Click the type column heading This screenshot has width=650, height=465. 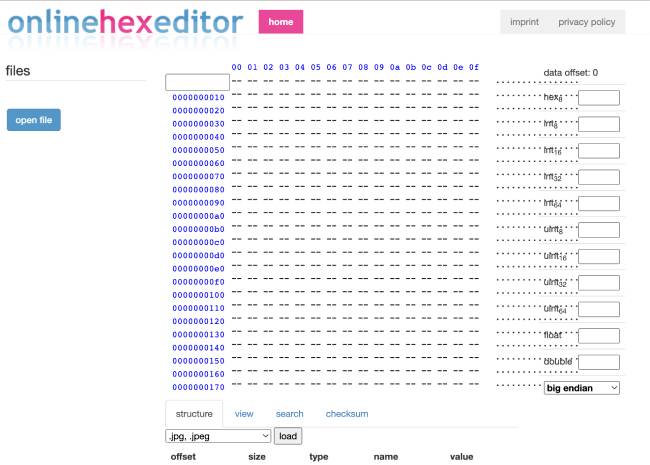click(318, 457)
